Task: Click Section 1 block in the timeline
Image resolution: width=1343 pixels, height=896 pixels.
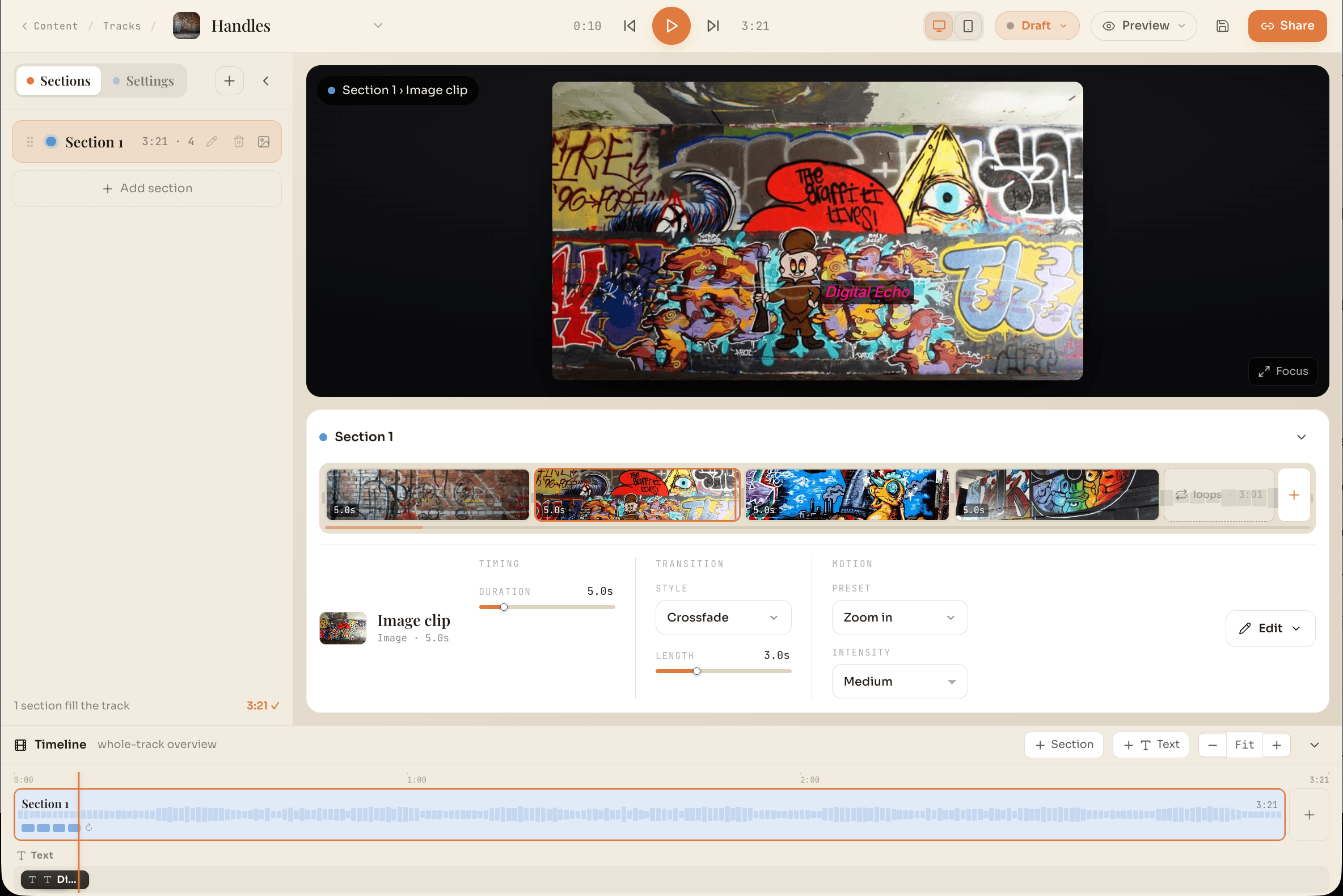Action: point(649,814)
